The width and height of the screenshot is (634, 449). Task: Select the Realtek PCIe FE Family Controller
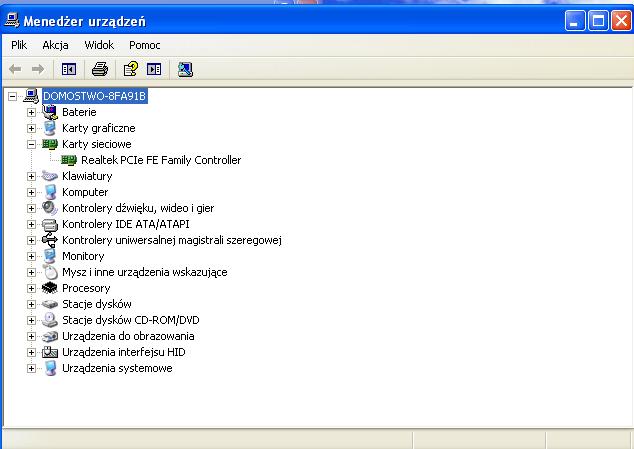(x=161, y=160)
